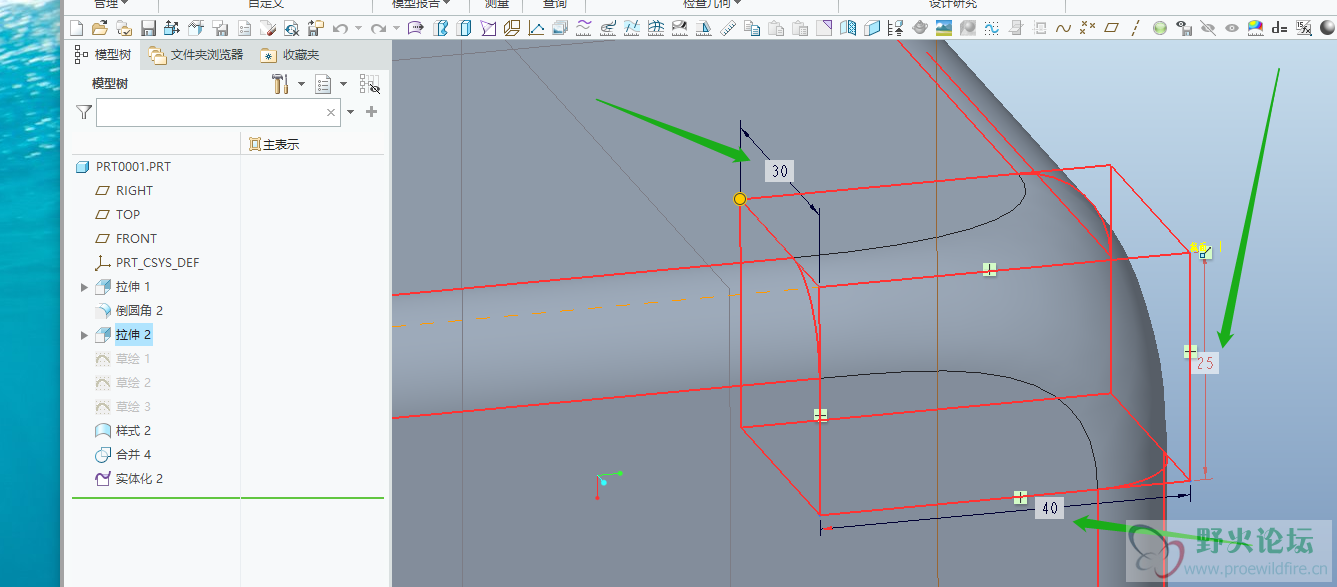Click the Undo arrow icon

(x=341, y=28)
